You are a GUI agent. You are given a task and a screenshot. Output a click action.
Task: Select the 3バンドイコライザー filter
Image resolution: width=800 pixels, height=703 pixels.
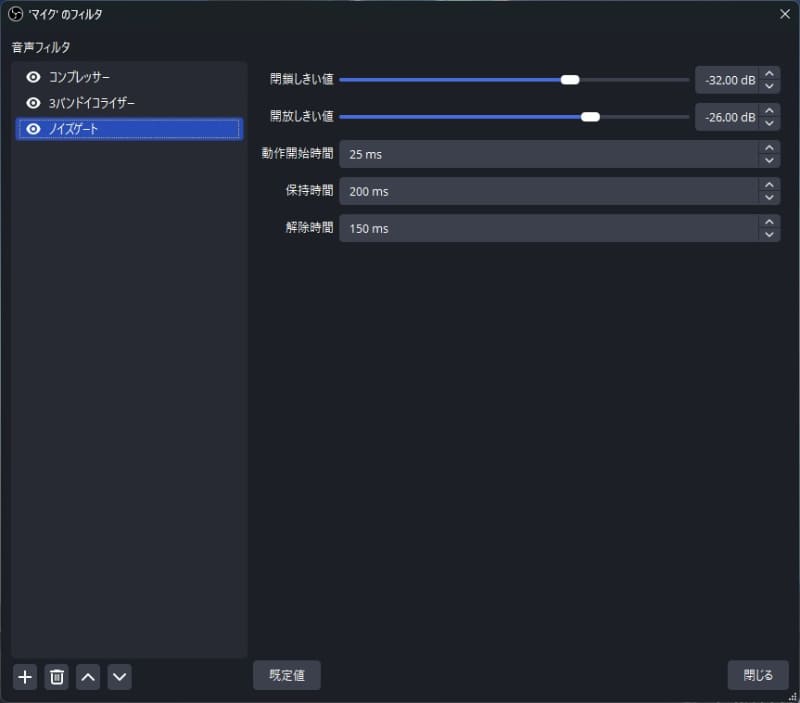[x=90, y=103]
